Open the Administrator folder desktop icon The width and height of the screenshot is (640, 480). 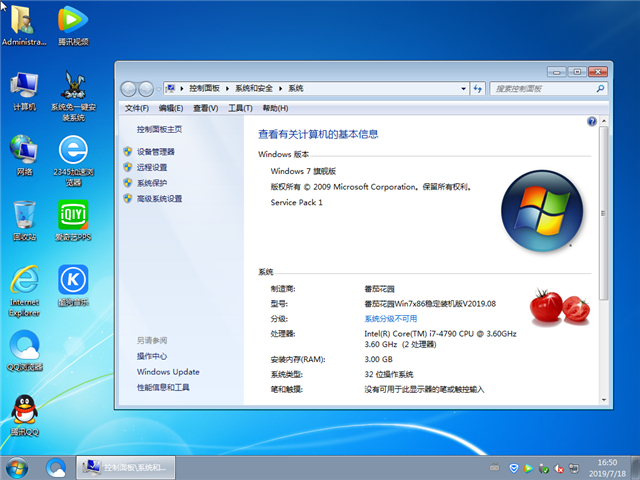tap(24, 24)
